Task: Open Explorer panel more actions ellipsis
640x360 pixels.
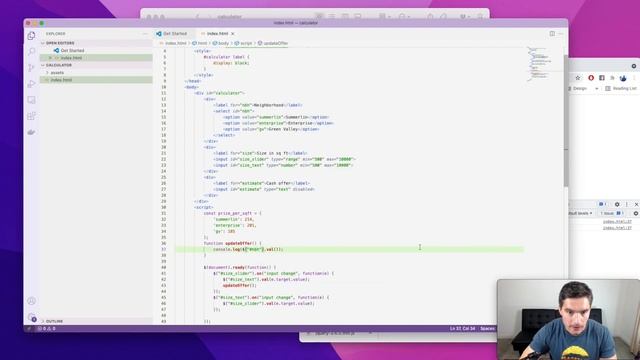Action: (x=145, y=34)
